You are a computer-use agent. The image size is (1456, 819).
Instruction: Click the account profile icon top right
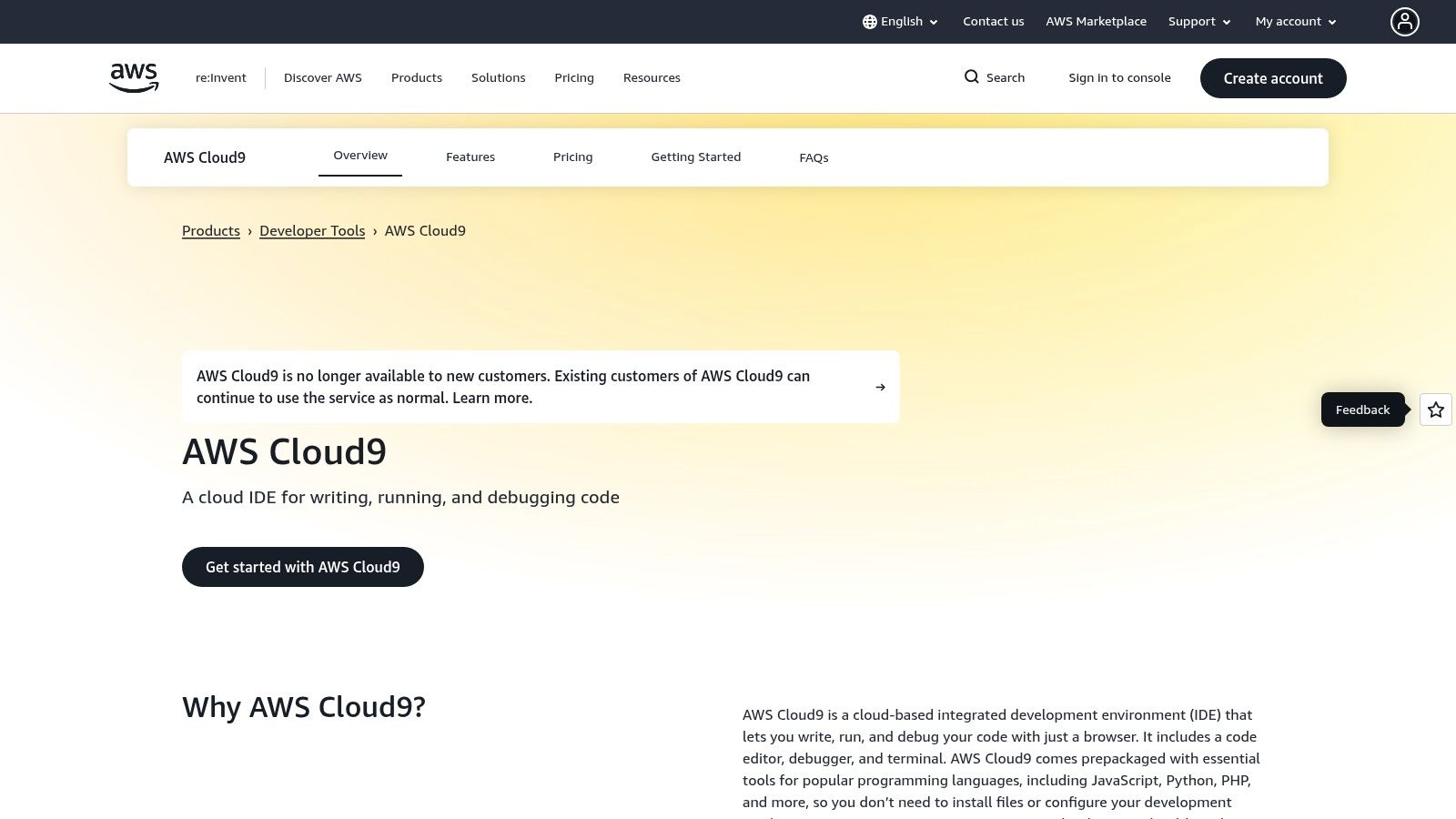[1405, 21]
